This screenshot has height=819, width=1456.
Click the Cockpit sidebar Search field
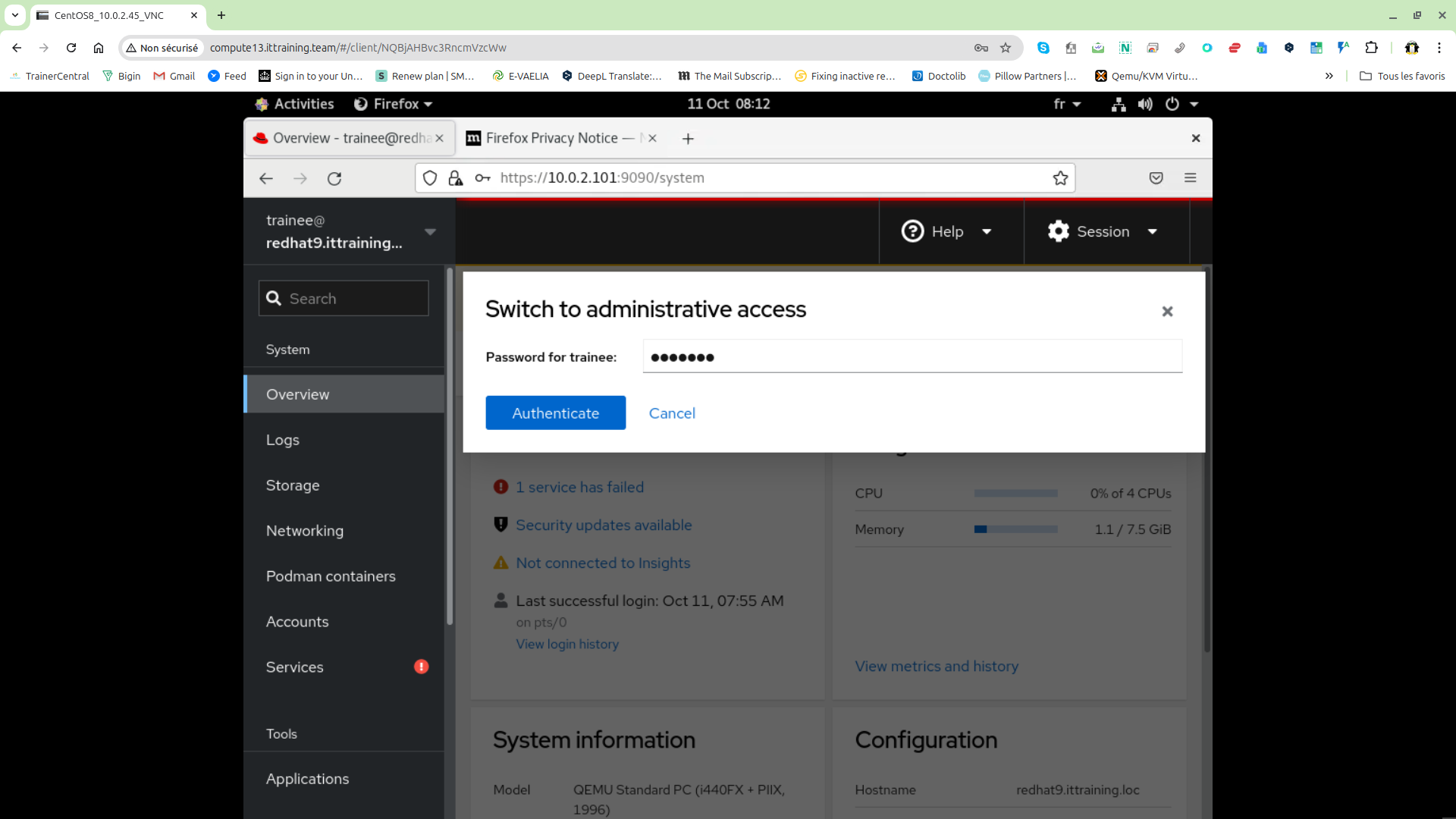click(x=344, y=299)
